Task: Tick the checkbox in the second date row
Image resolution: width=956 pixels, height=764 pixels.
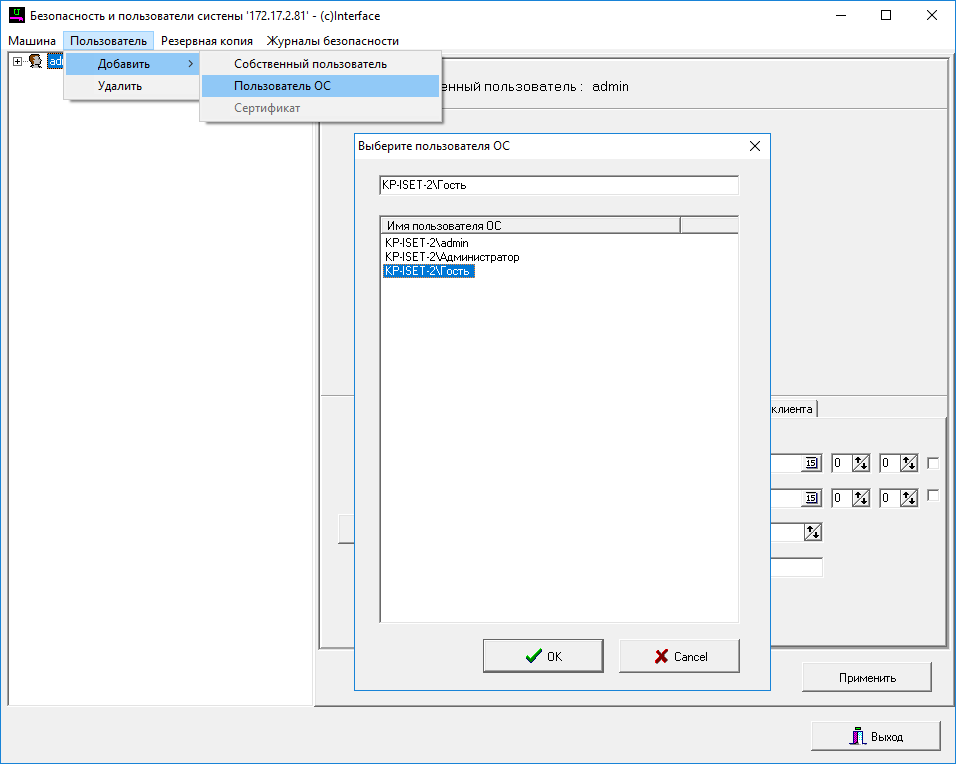Action: [x=933, y=496]
